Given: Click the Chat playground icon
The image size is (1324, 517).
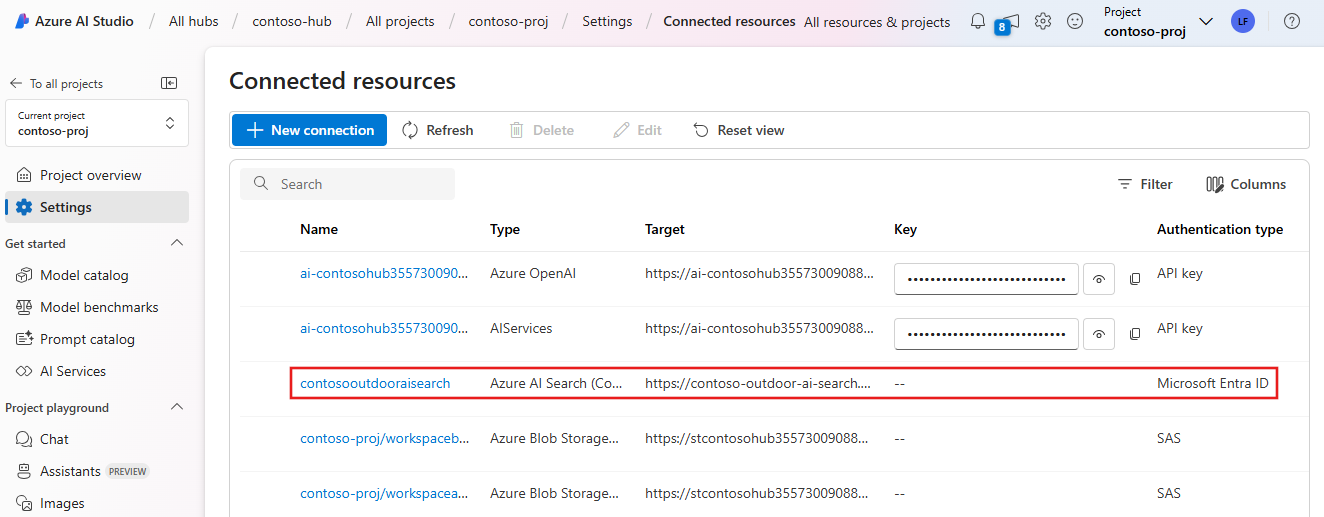Looking at the screenshot, I should pyautogui.click(x=24, y=439).
